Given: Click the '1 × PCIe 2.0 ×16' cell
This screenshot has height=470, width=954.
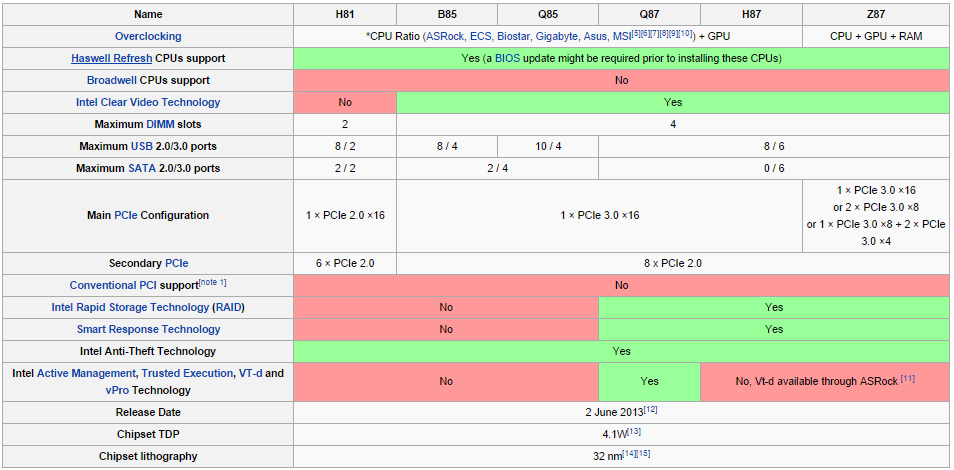Looking at the screenshot, I should (x=345, y=215).
